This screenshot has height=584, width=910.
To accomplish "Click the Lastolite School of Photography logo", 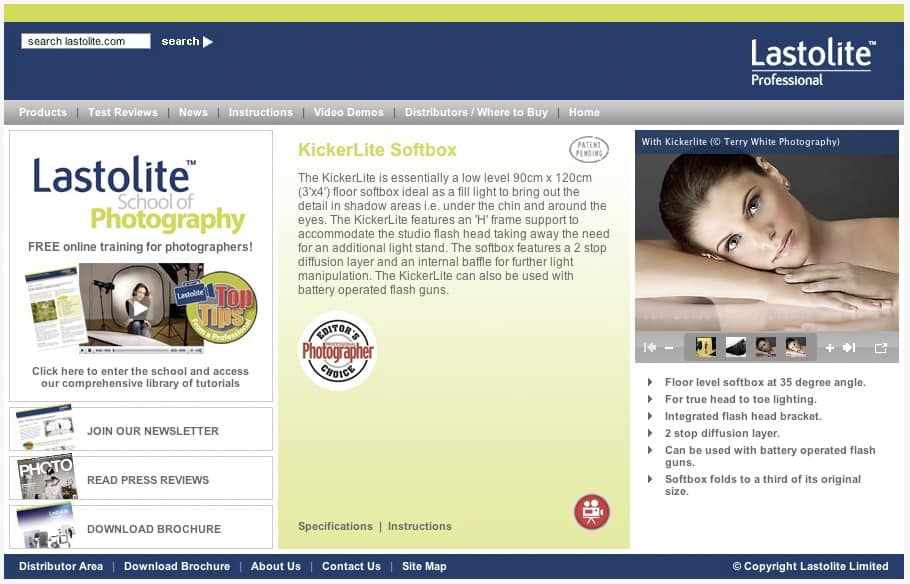I will click(139, 194).
